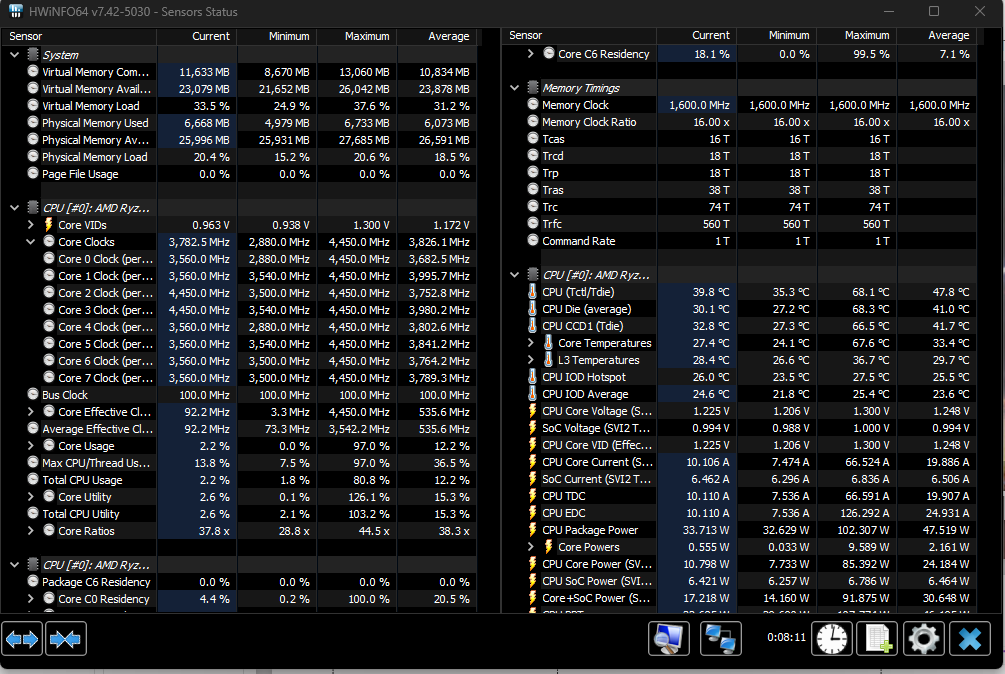The width and height of the screenshot is (1005, 674).
Task: Click the Bus Clock sensor circle icon
Action: point(33,394)
